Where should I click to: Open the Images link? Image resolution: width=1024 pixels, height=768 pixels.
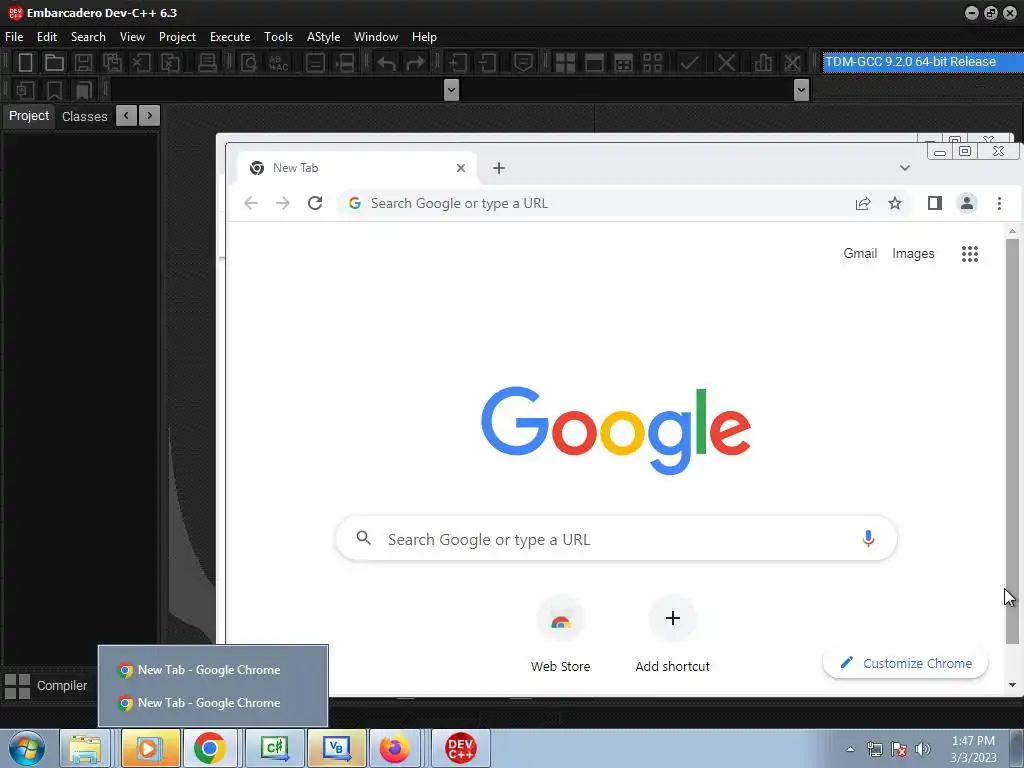pyautogui.click(x=913, y=253)
